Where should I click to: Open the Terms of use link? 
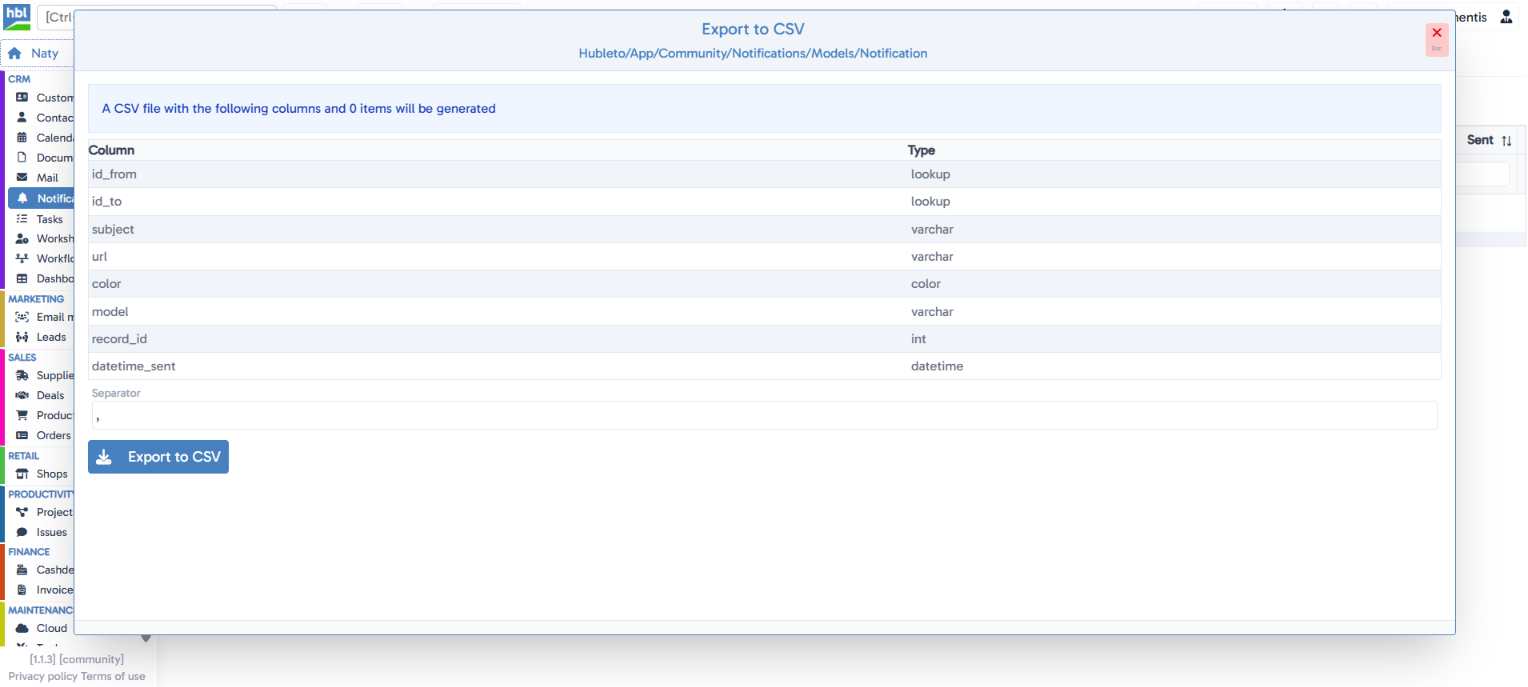click(x=113, y=677)
